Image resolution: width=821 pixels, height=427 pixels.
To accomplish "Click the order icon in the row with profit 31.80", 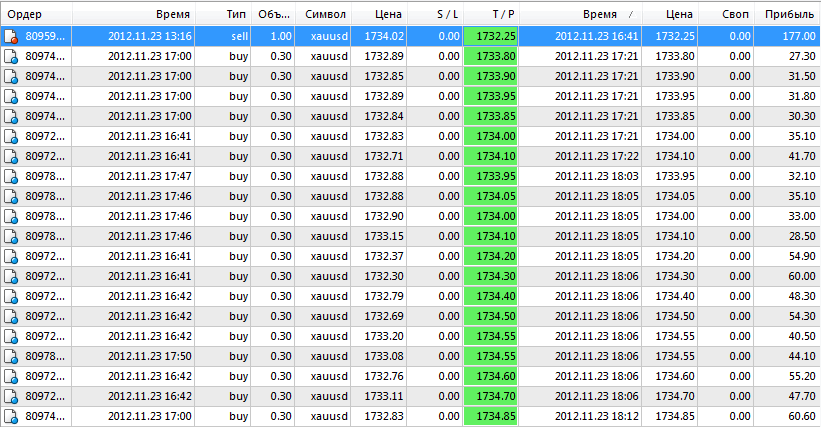I will [x=11, y=96].
